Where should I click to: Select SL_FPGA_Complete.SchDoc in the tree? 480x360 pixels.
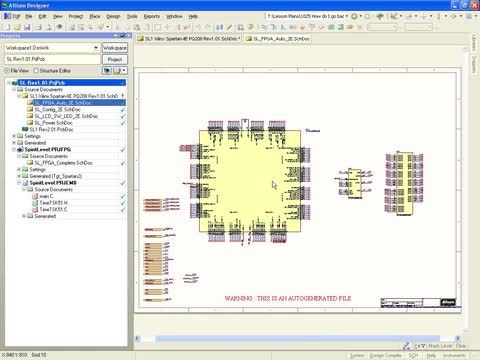pyautogui.click(x=63, y=163)
